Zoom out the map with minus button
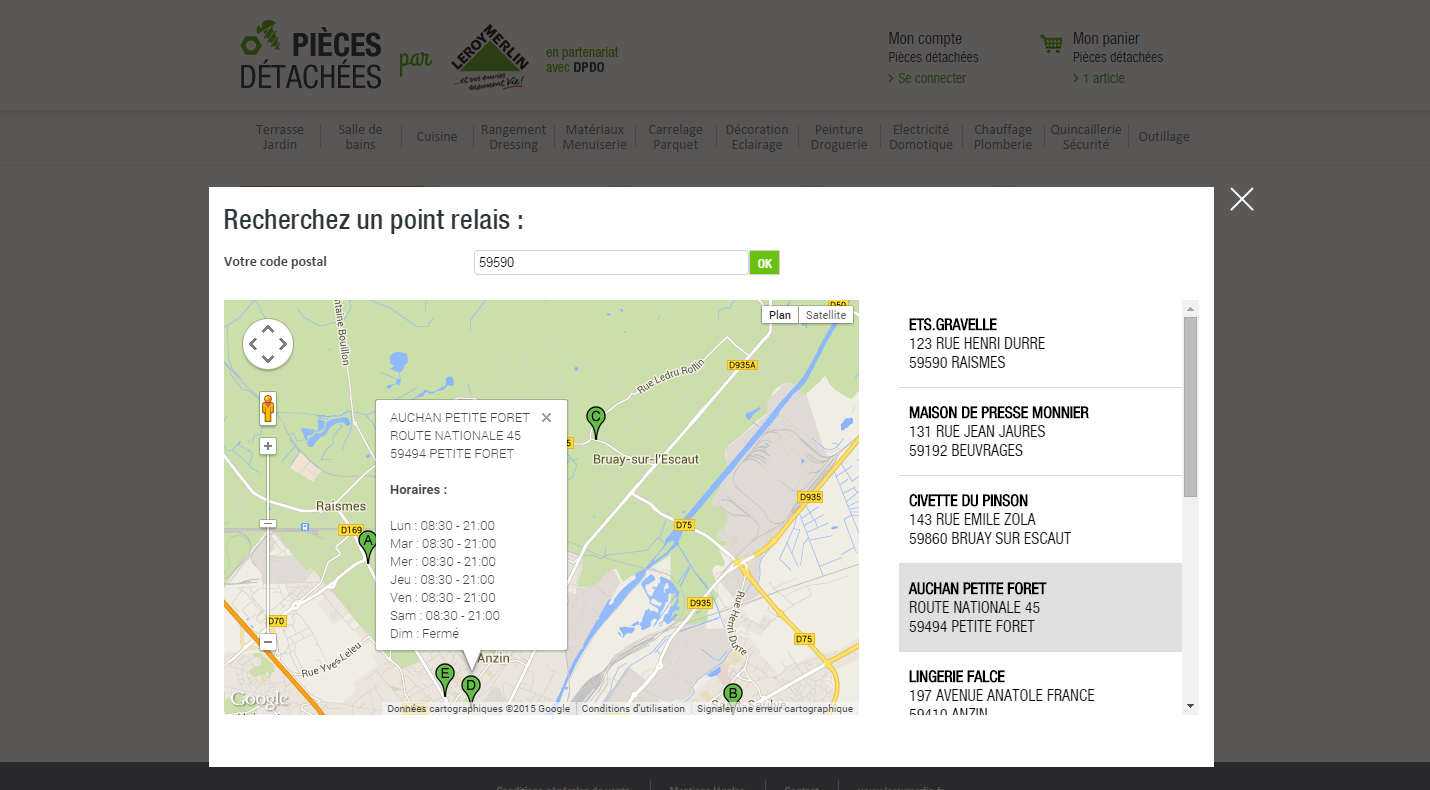 268,642
